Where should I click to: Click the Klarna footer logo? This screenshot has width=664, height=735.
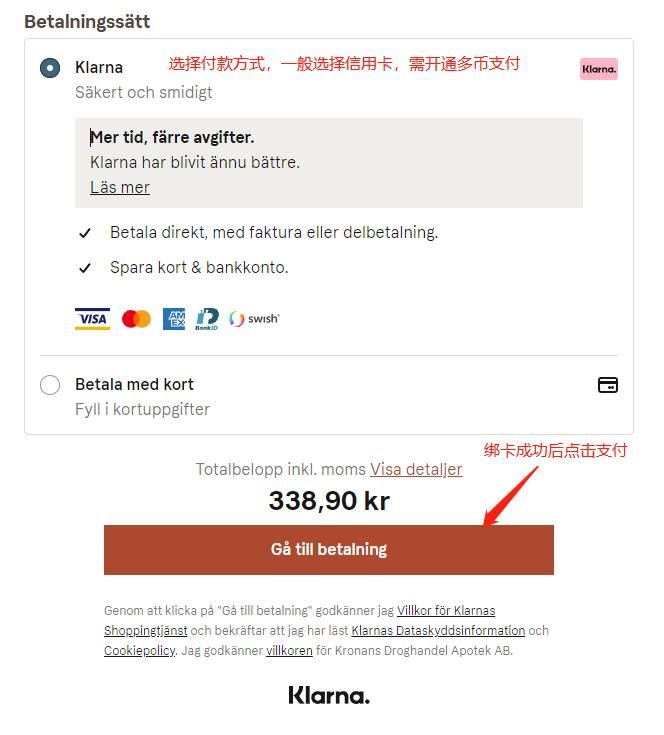click(x=329, y=695)
